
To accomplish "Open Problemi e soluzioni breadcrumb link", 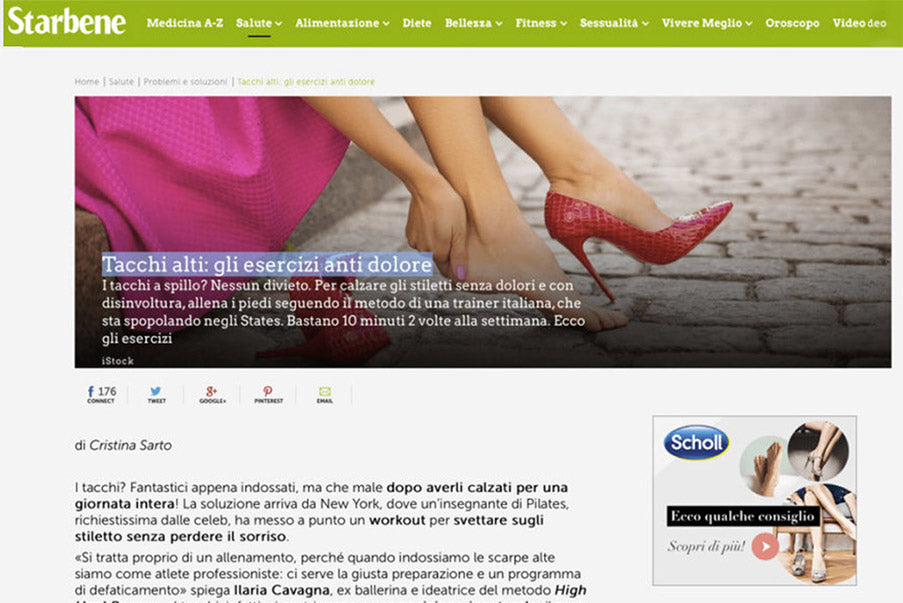I will [x=186, y=82].
